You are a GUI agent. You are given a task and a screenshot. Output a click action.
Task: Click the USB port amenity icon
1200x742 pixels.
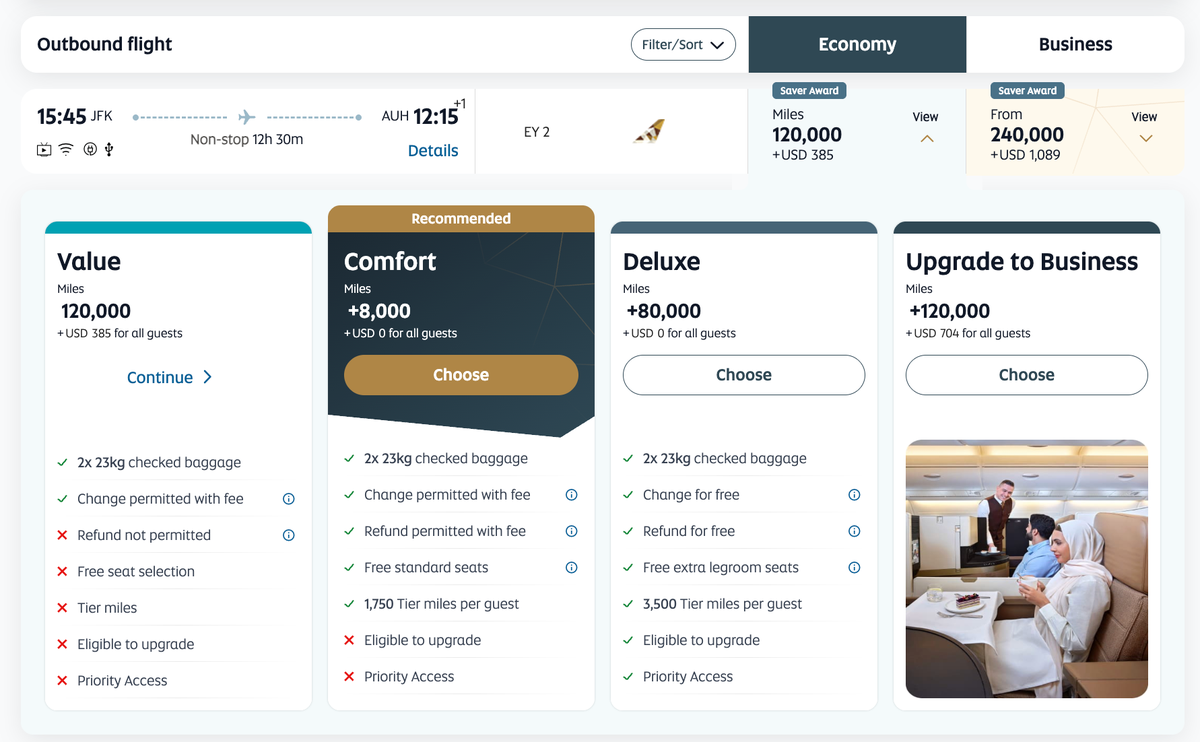click(108, 149)
